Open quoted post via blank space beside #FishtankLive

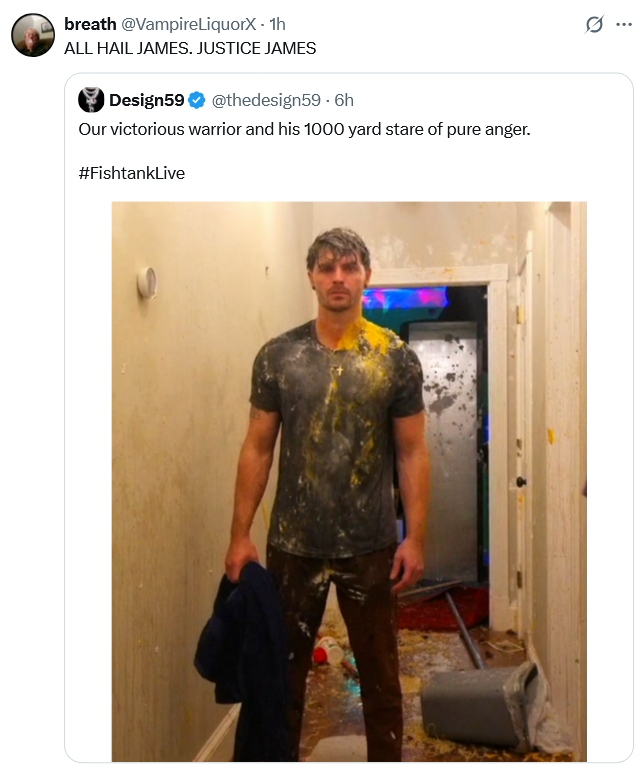click(393, 173)
